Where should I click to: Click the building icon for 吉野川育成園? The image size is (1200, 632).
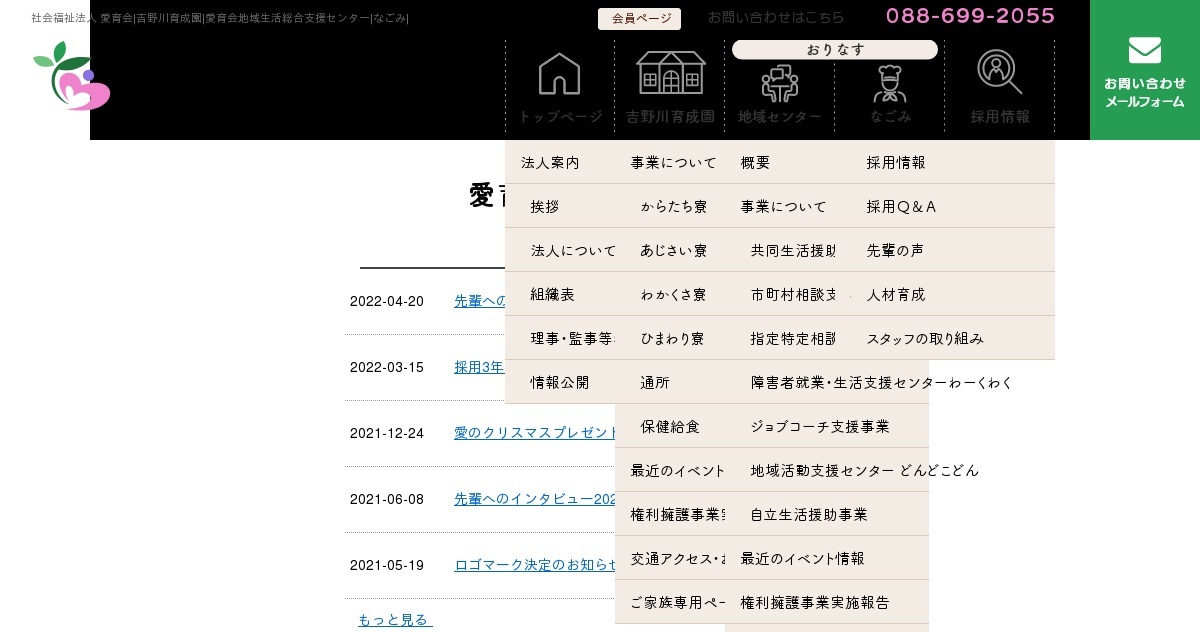[670, 74]
